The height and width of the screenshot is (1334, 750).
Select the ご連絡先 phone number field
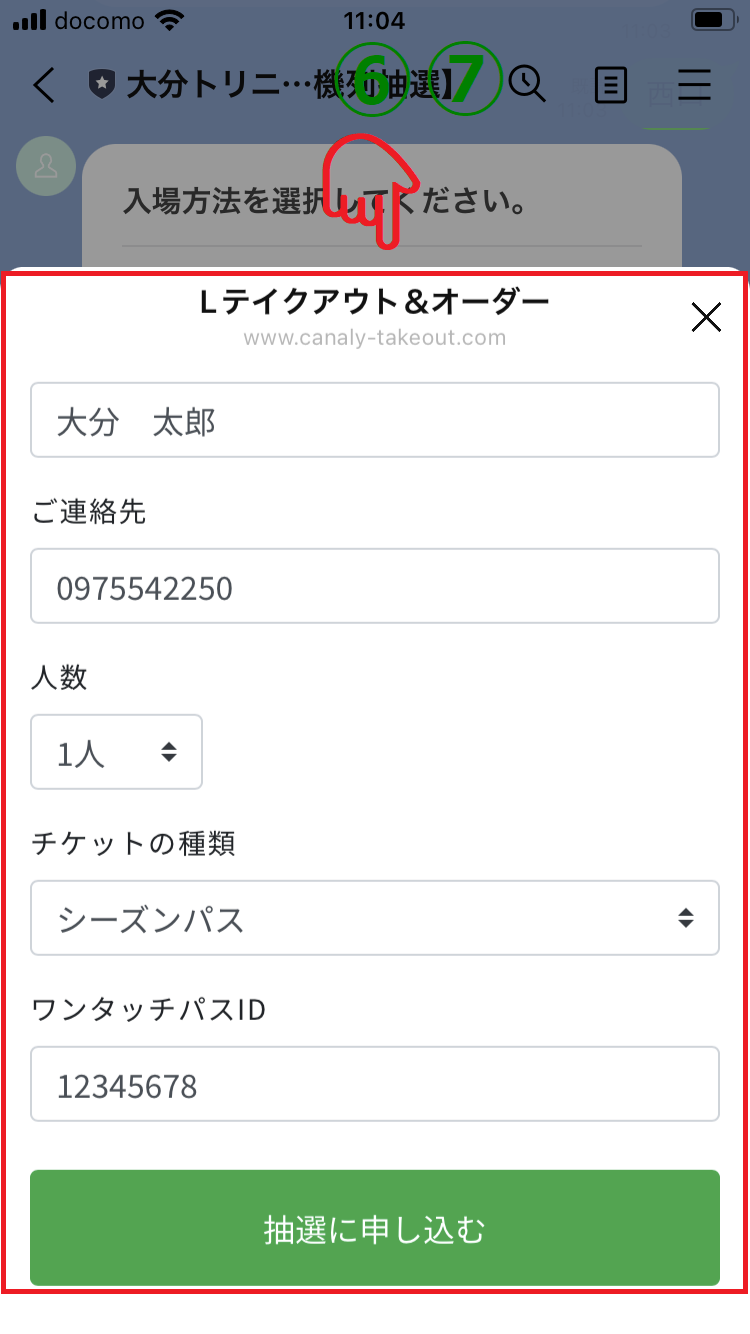[375, 586]
